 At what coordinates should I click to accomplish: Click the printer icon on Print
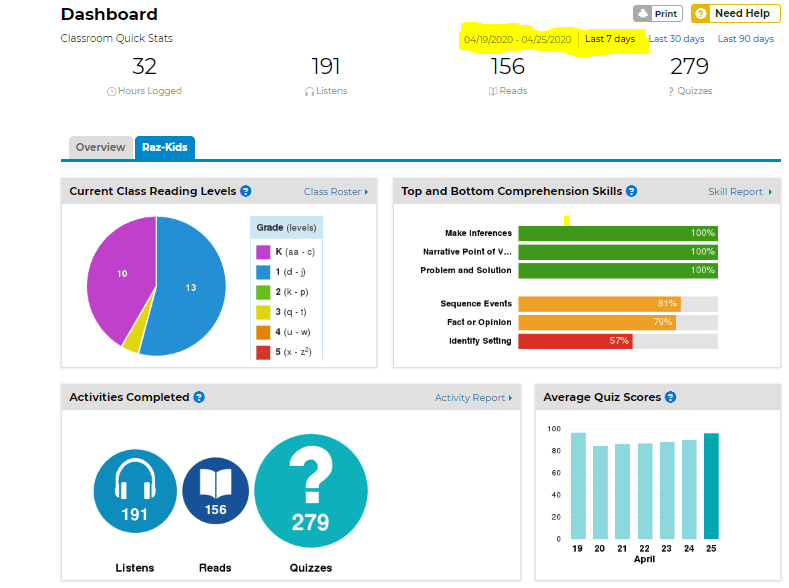[x=643, y=14]
